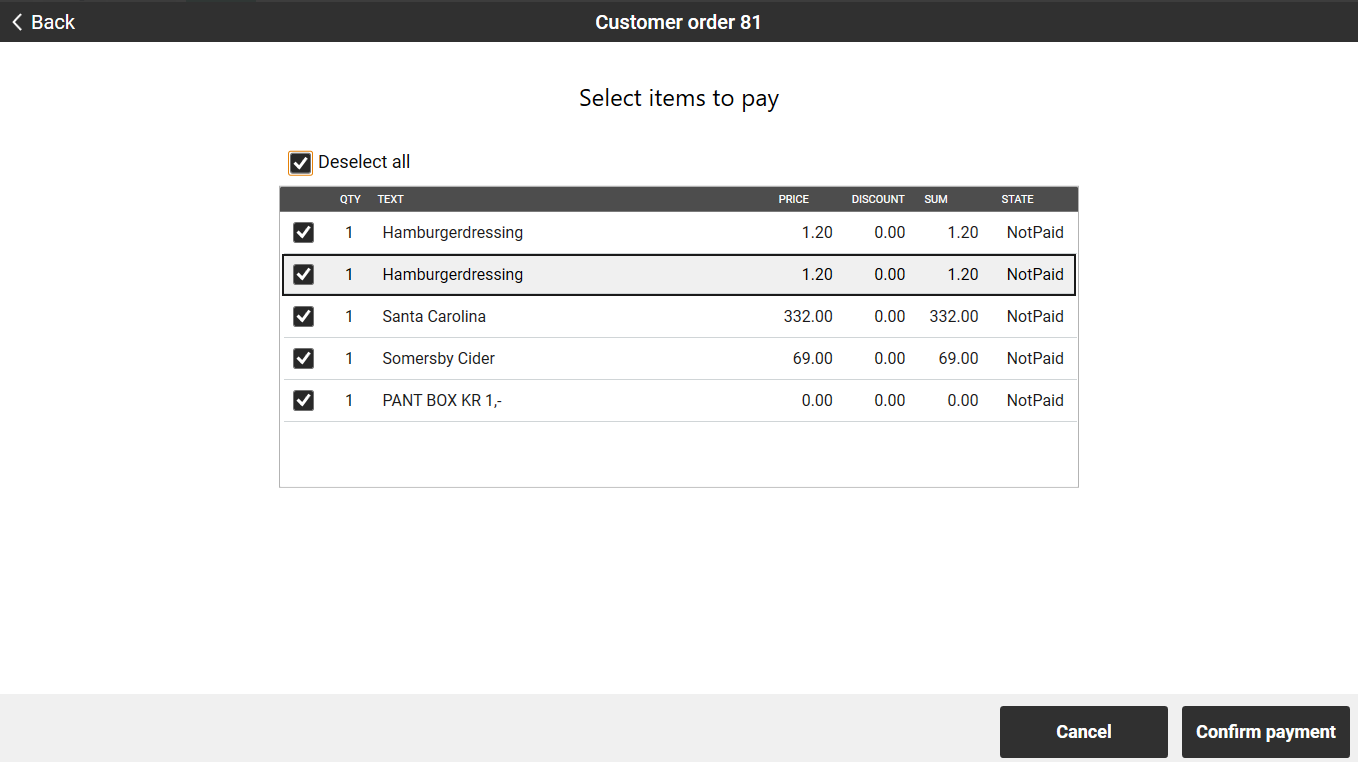Select the Santa Carolina item name
The image size is (1358, 762).
coord(434,317)
